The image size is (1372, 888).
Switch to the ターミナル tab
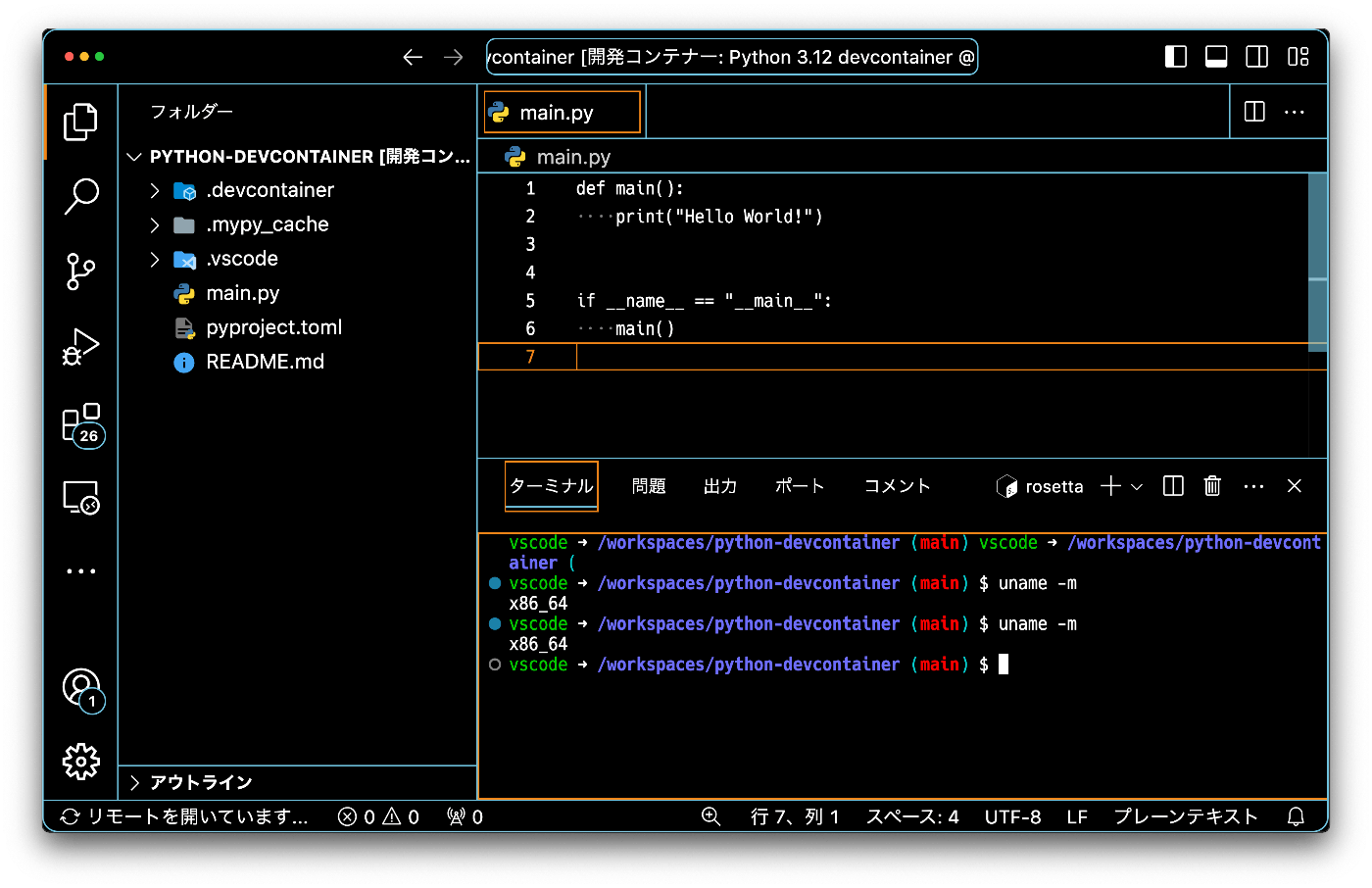click(x=552, y=486)
